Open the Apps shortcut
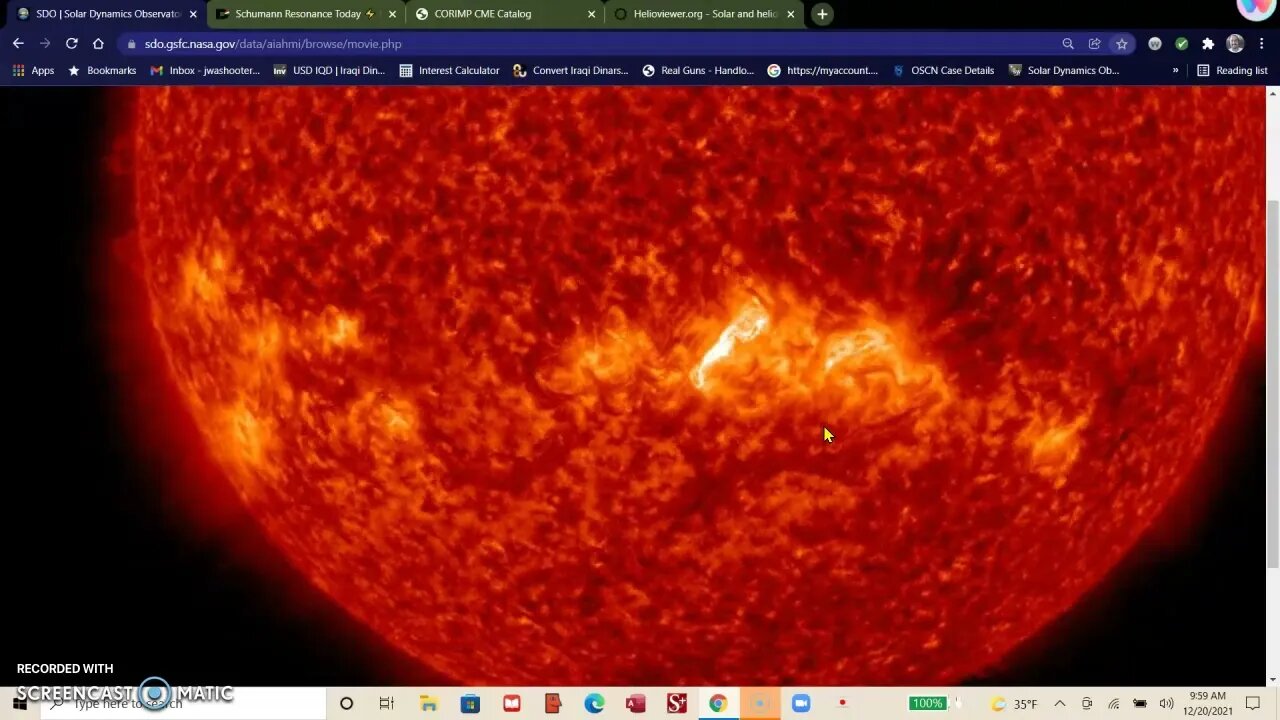This screenshot has height=720, width=1280. point(33,71)
